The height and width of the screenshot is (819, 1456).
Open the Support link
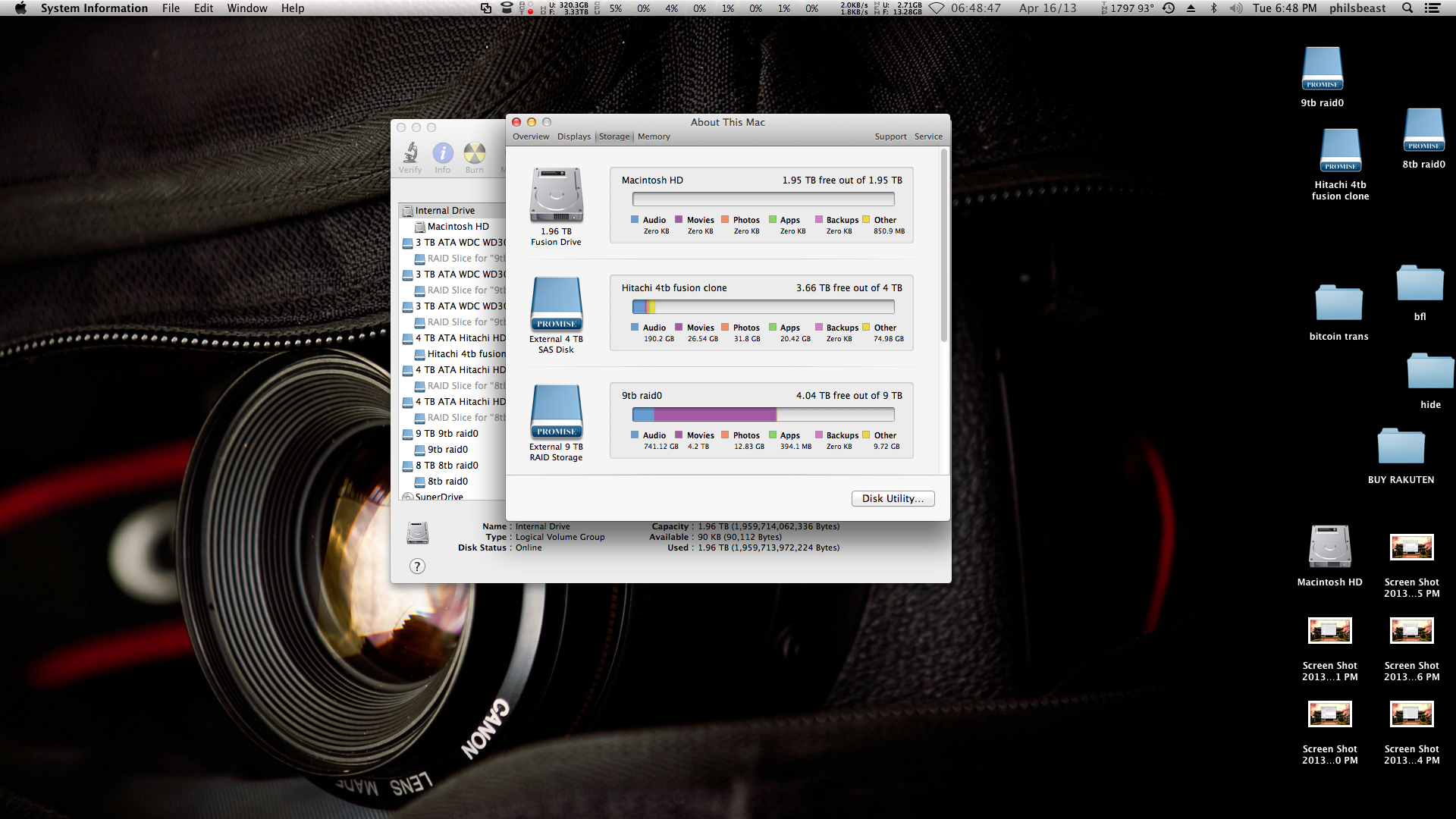tap(890, 136)
